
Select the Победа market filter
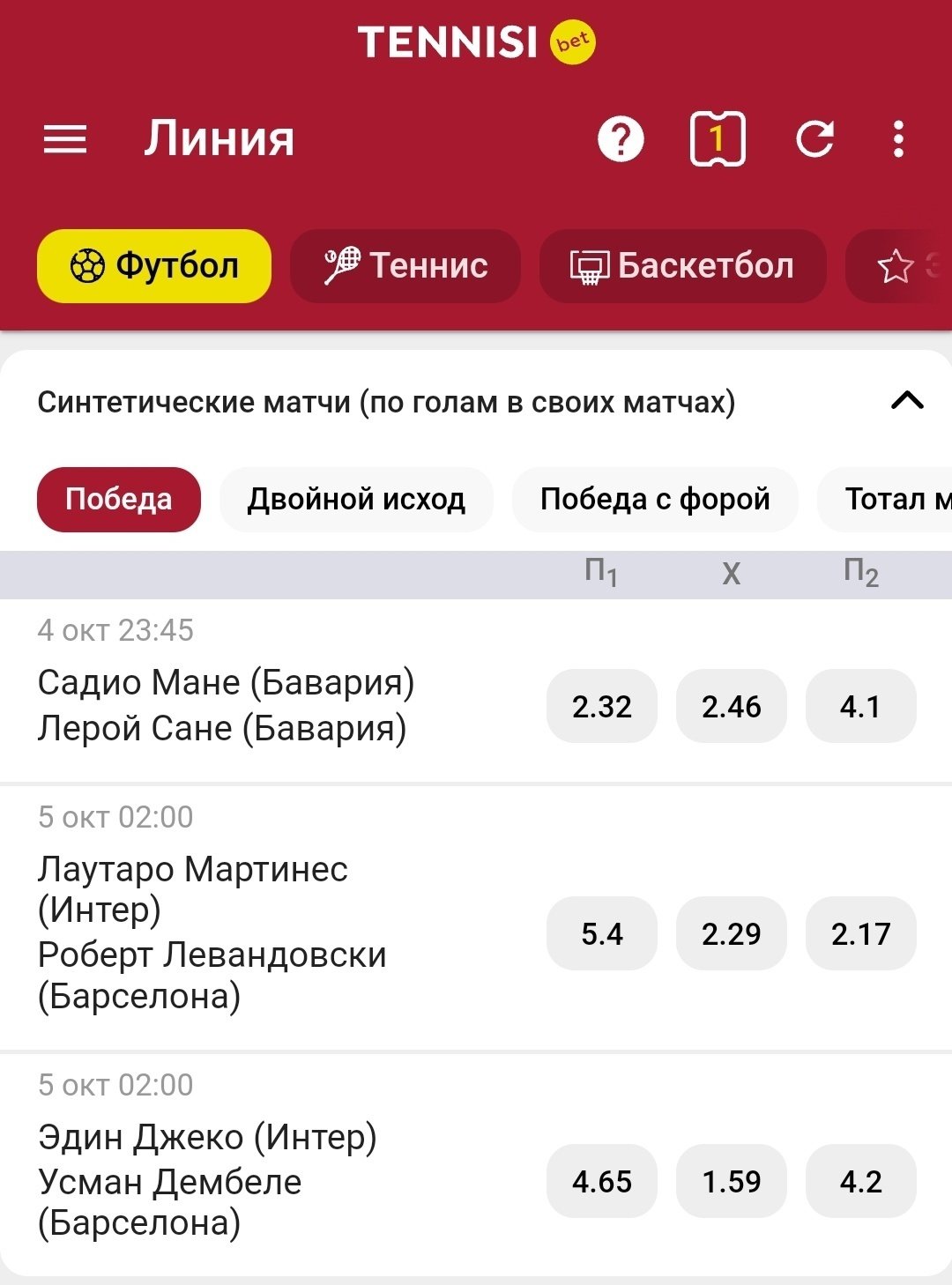coord(119,499)
